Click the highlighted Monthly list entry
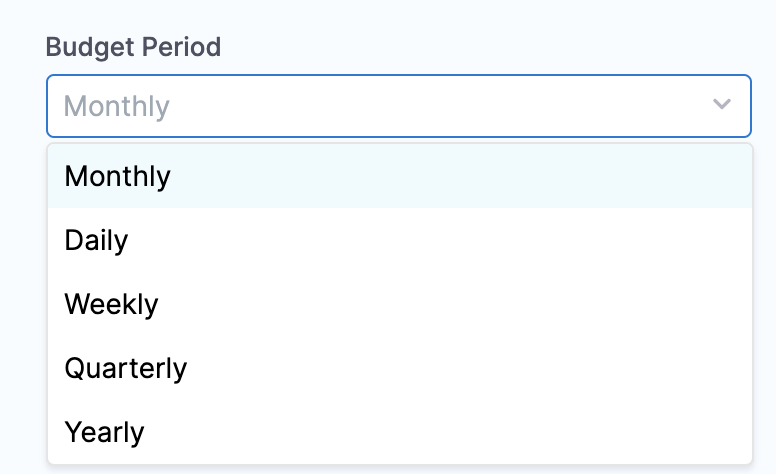The image size is (776, 474). pos(400,176)
